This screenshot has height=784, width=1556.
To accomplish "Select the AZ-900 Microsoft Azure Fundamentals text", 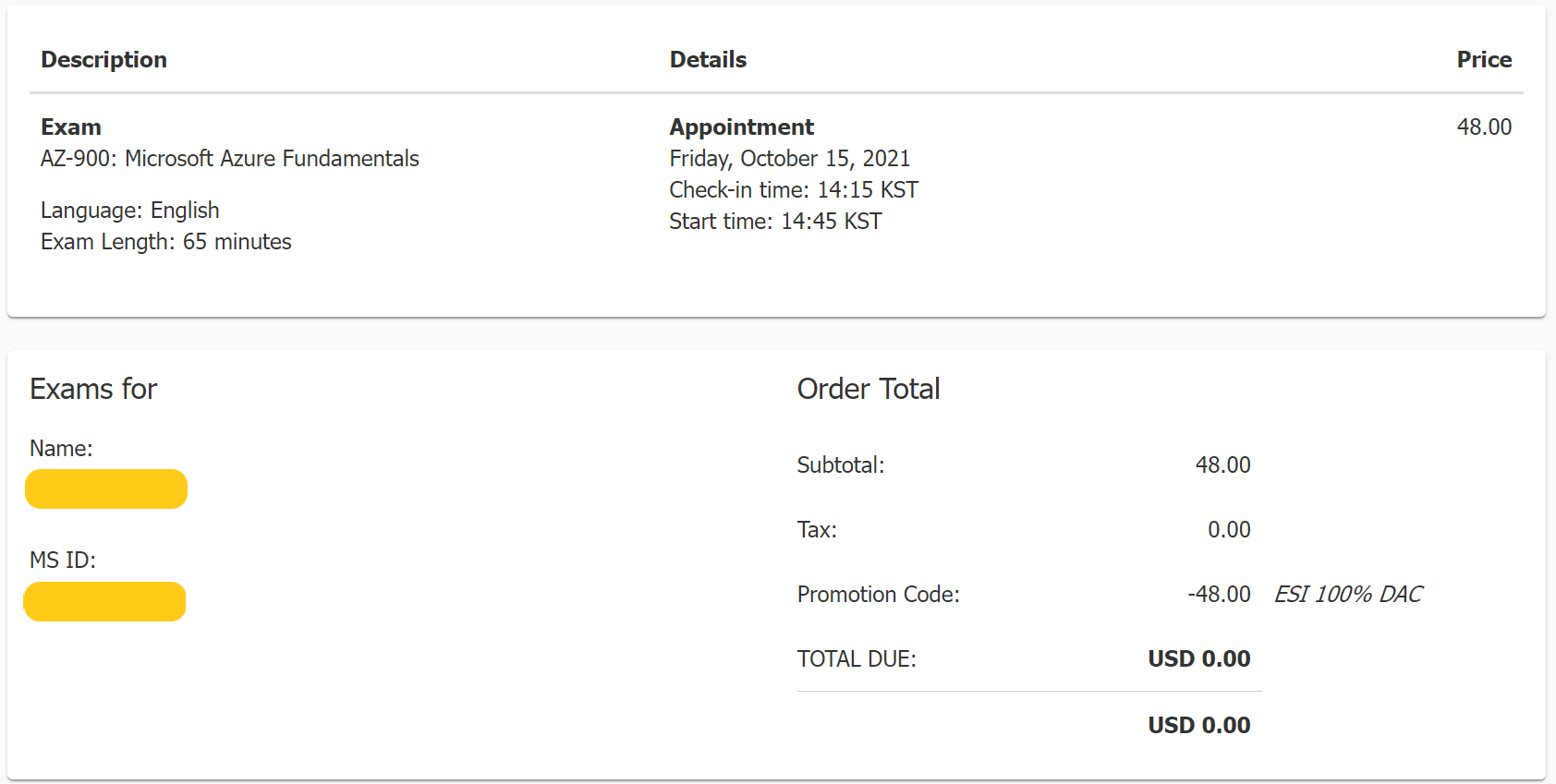I will click(x=230, y=159).
